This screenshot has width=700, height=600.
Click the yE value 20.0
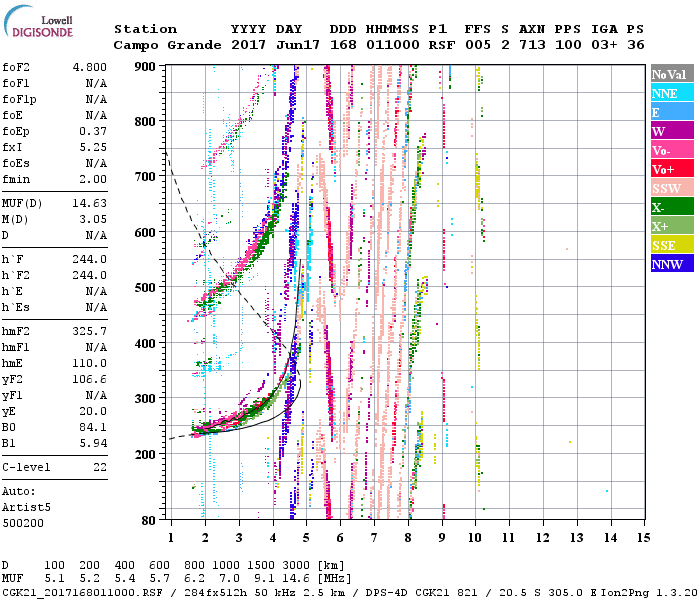(93, 412)
